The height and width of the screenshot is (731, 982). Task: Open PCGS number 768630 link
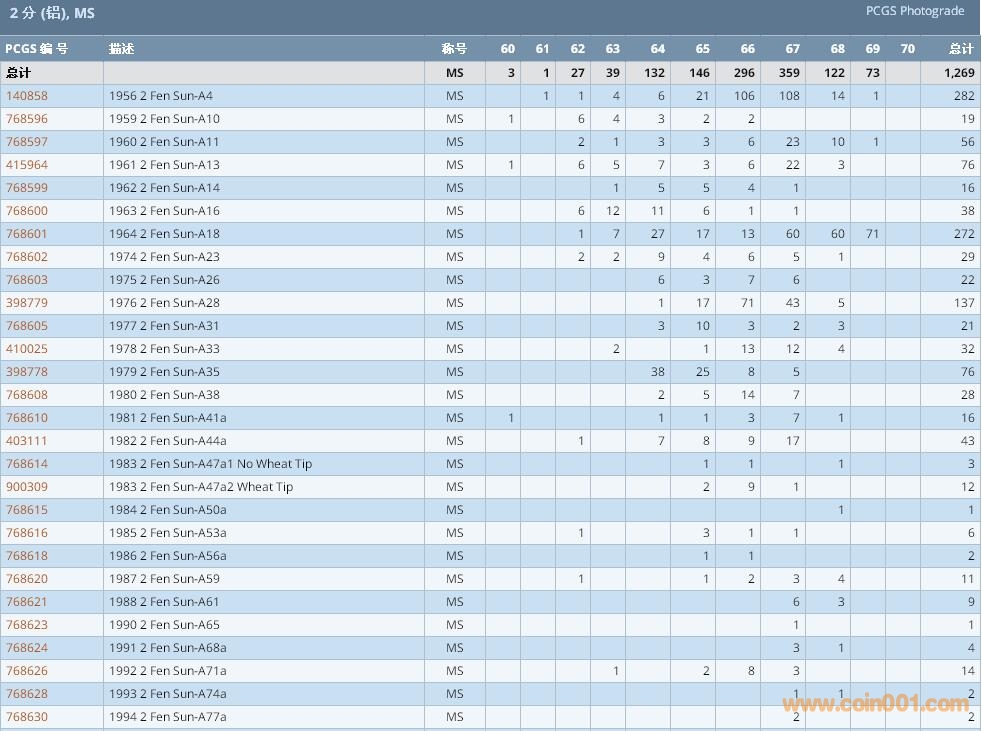click(x=27, y=717)
